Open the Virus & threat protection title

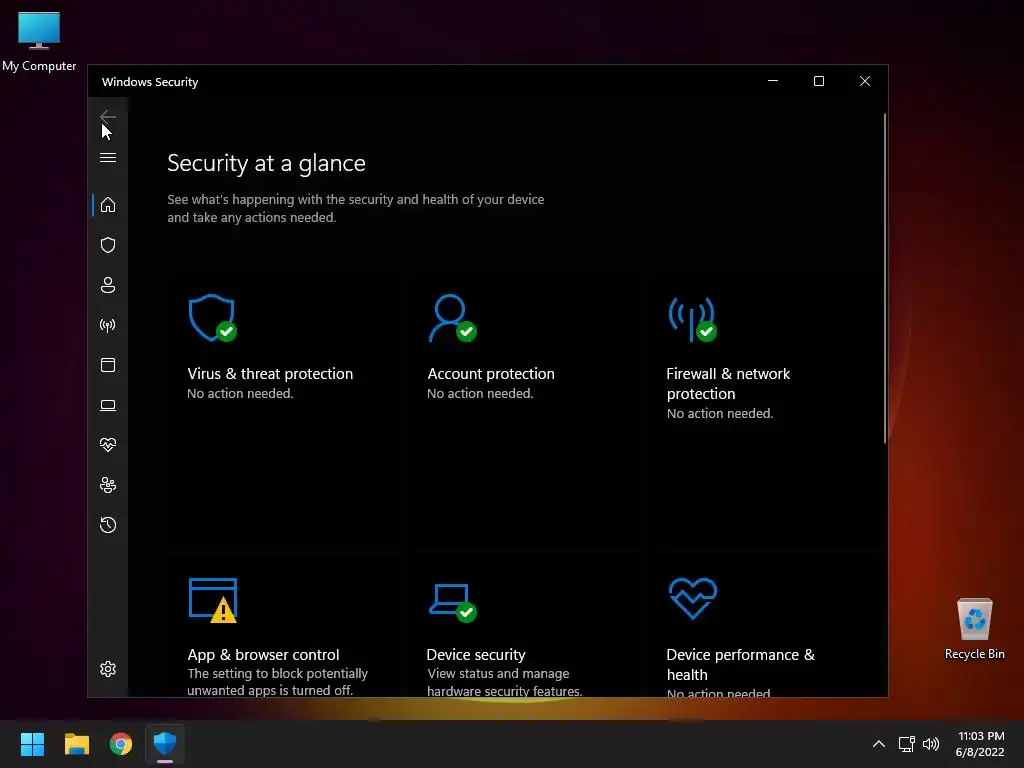(x=270, y=374)
